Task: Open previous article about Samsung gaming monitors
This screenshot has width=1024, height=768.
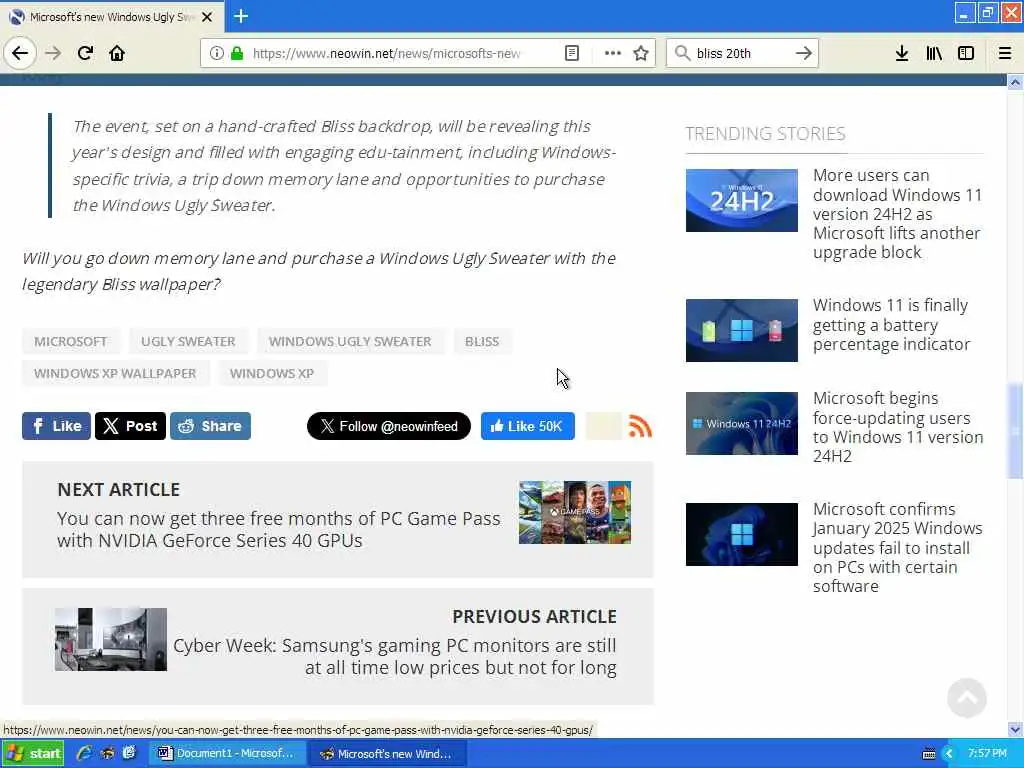Action: point(394,656)
